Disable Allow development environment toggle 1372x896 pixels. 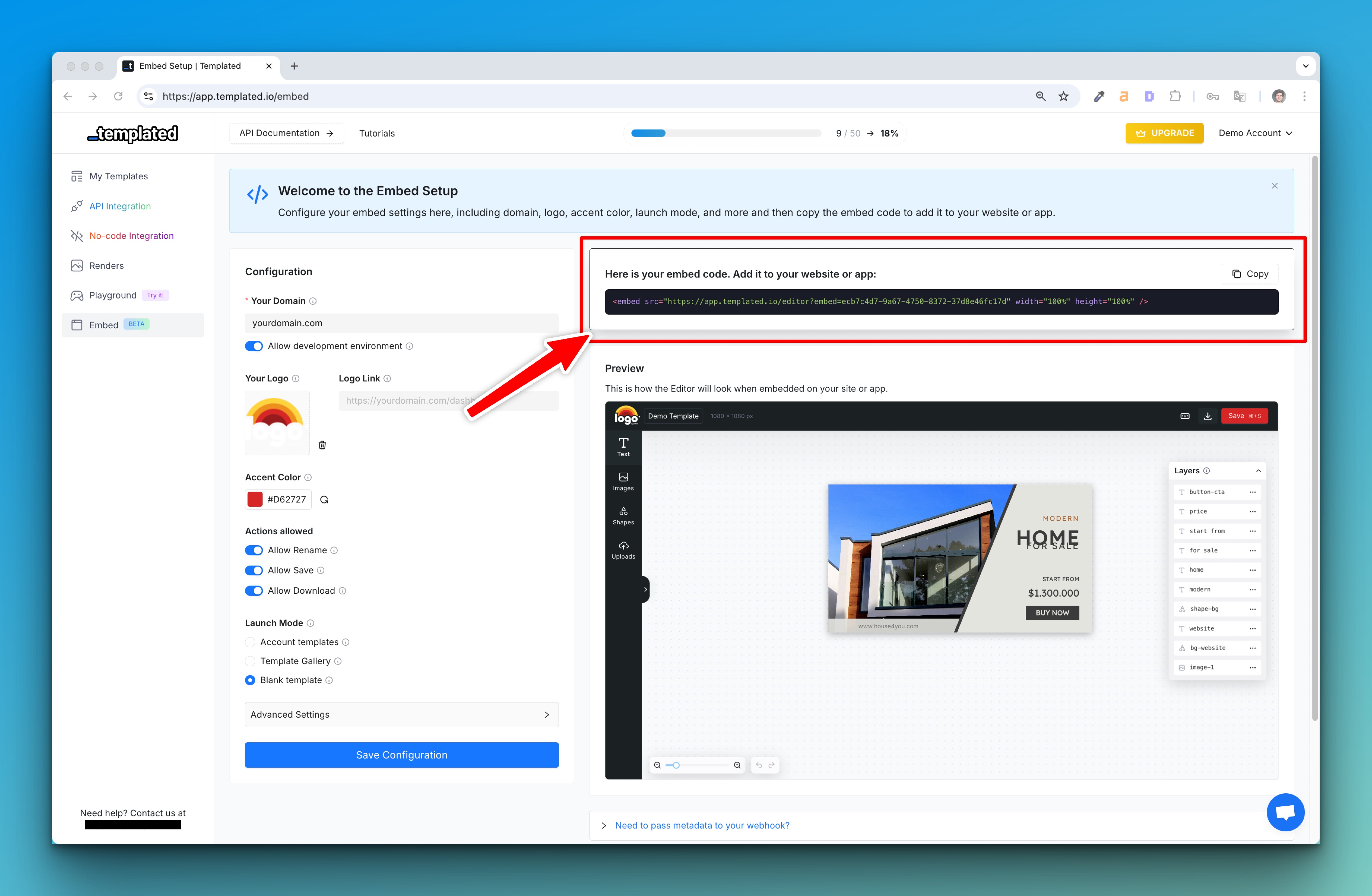[254, 346]
